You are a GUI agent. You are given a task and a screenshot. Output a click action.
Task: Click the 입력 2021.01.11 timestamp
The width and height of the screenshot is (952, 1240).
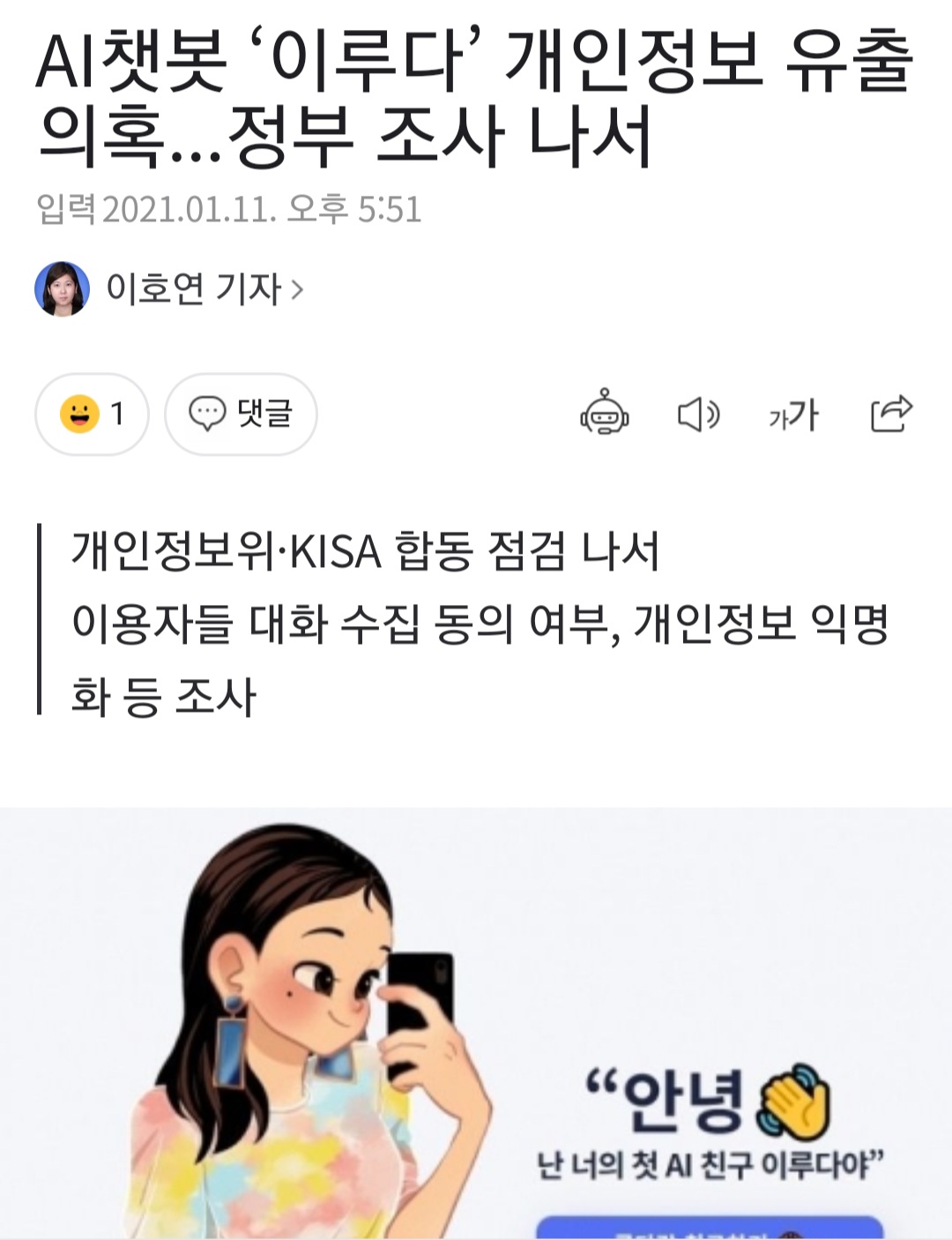229,209
